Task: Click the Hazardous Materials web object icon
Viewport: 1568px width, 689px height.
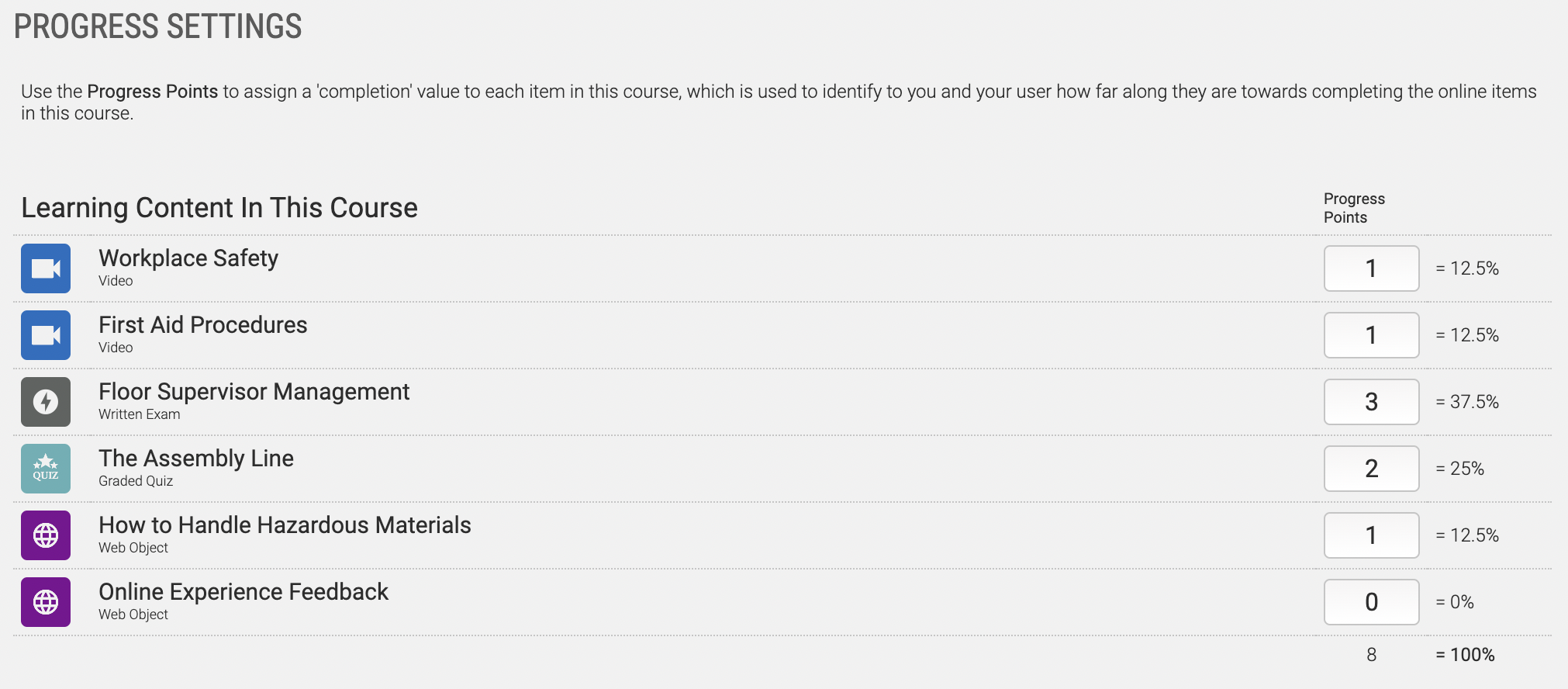Action: tap(46, 535)
